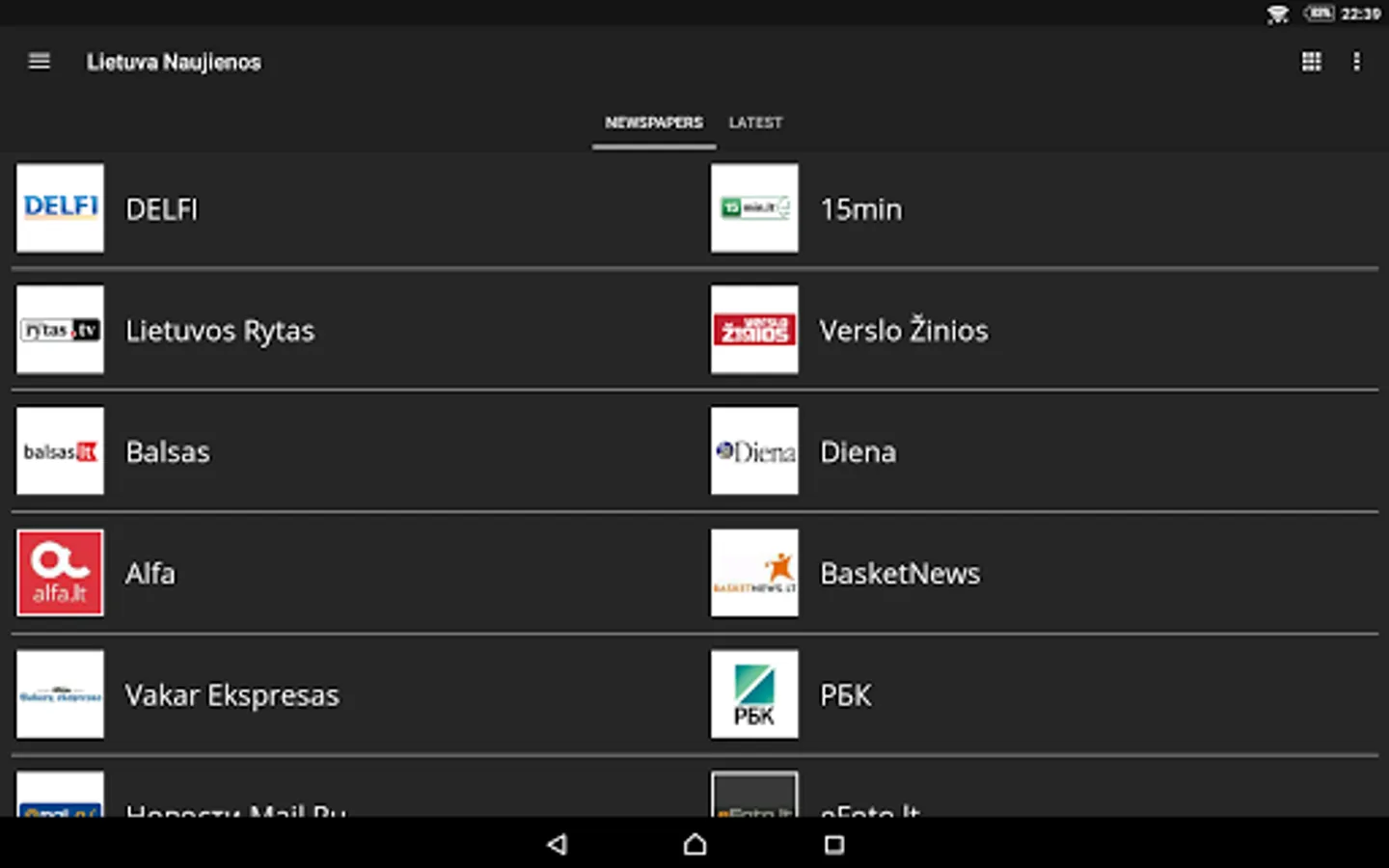The height and width of the screenshot is (868, 1389).
Task: Tap the DELFI logo thumbnail
Action: click(x=60, y=208)
